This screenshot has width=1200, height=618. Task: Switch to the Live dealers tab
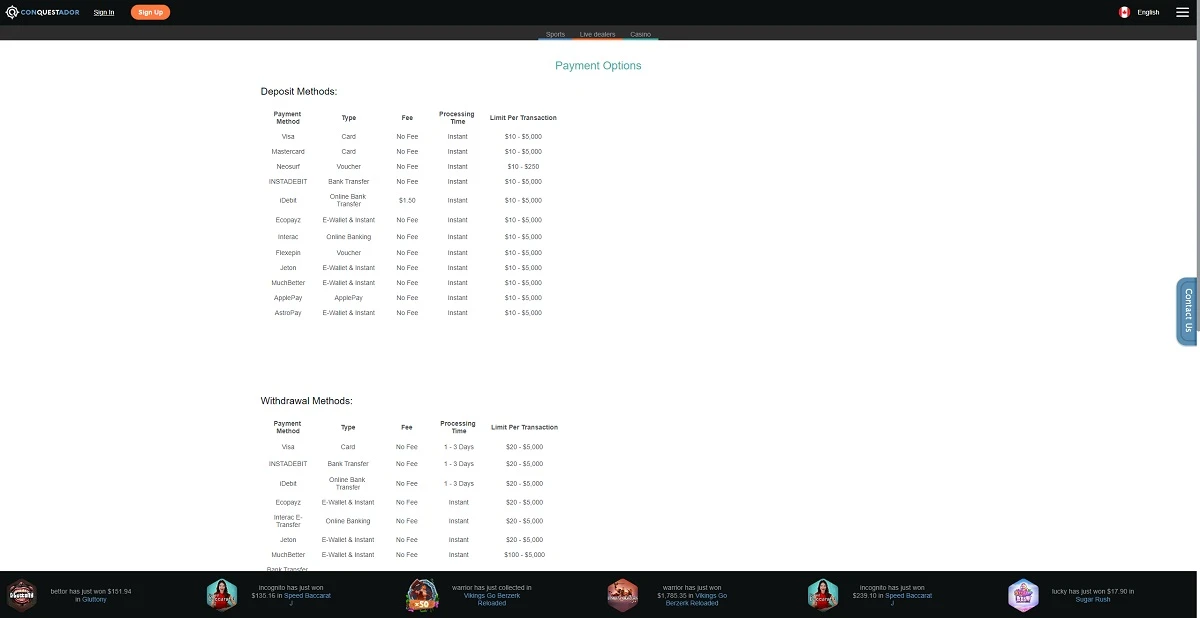click(x=598, y=34)
